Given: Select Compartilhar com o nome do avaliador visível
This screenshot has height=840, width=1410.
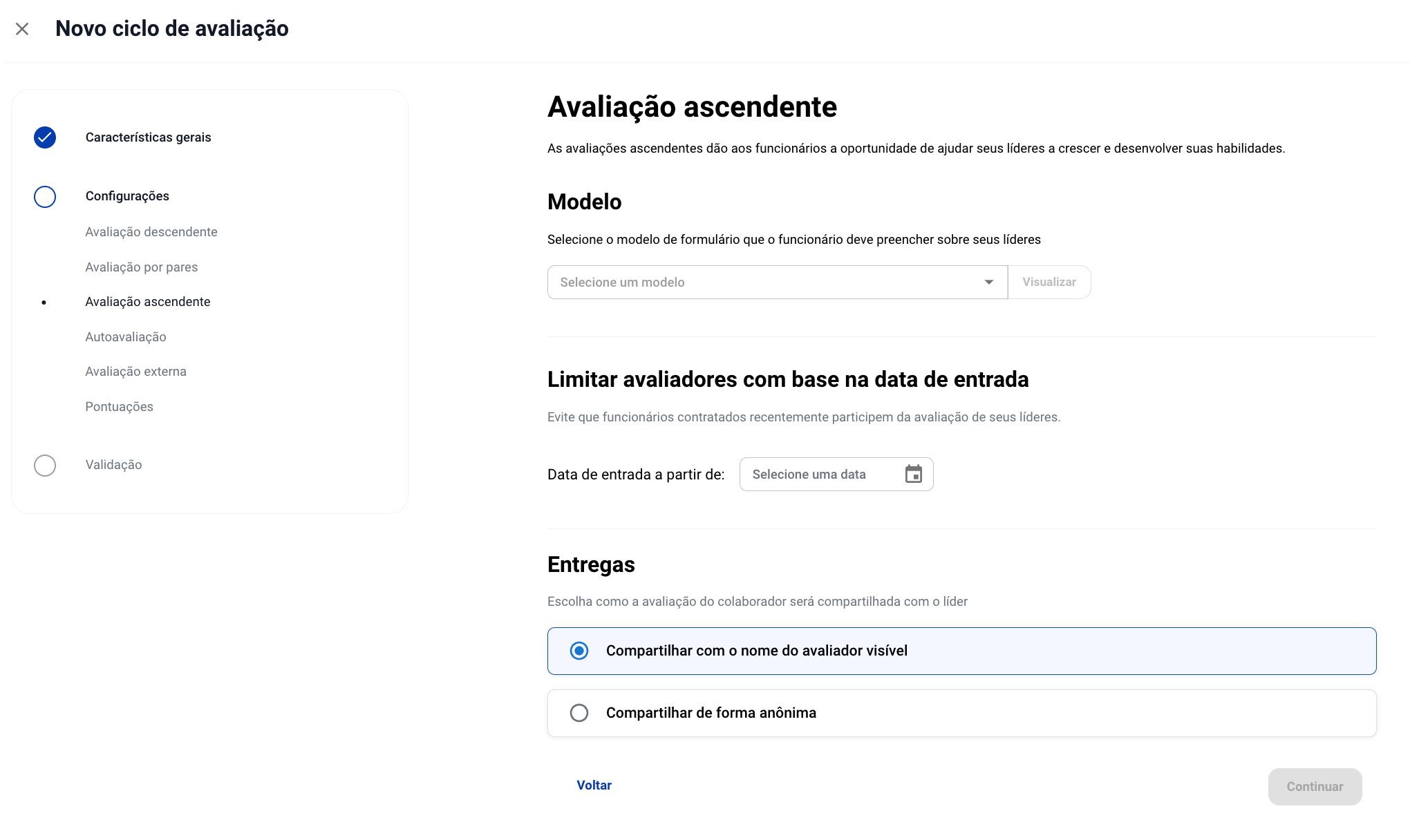Looking at the screenshot, I should [x=962, y=651].
